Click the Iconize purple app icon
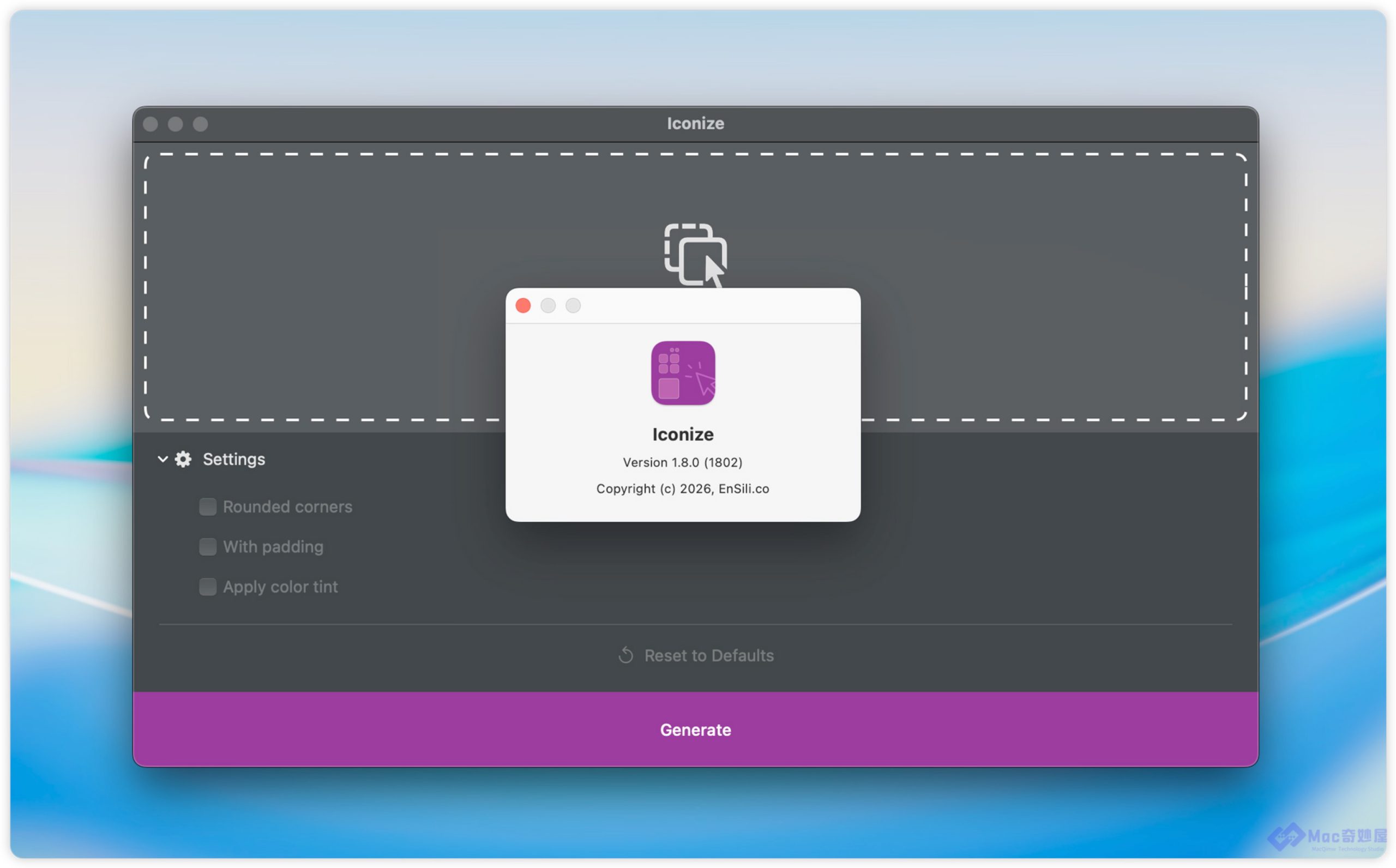Viewport: 1396px width, 868px height. [x=683, y=373]
